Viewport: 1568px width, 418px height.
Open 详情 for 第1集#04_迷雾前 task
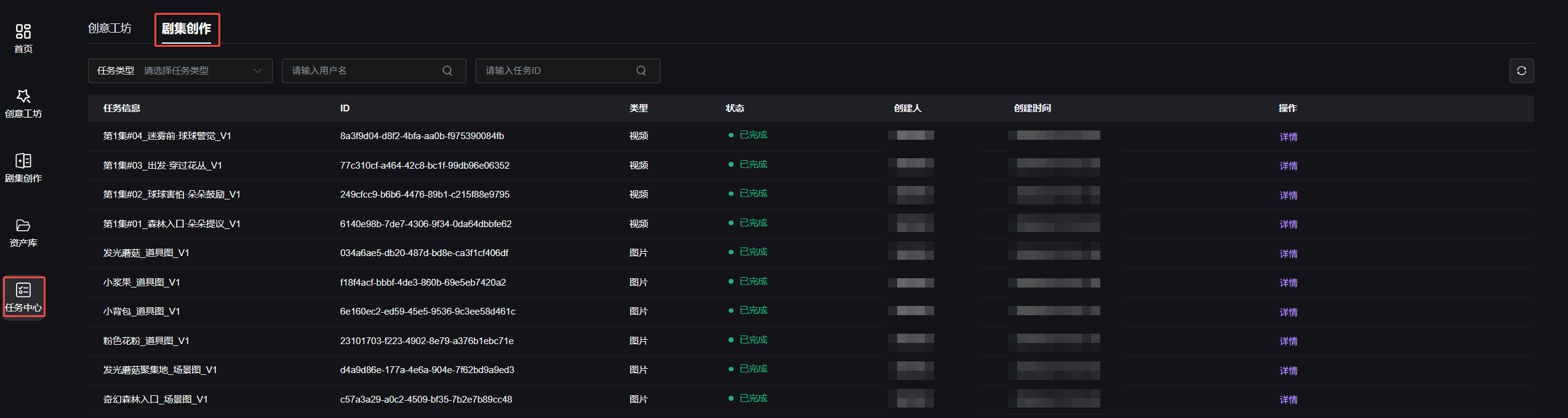(x=1288, y=137)
